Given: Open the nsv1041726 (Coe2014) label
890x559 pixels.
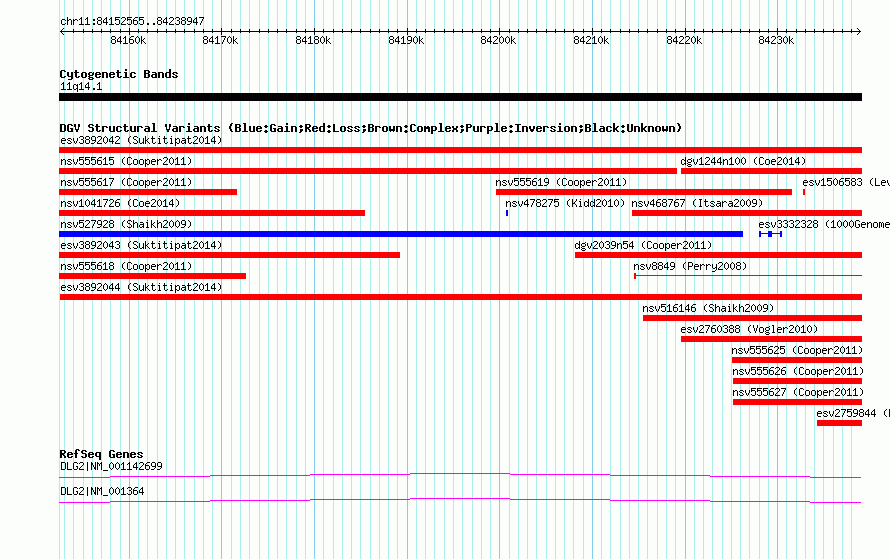Looking at the screenshot, I should pyautogui.click(x=120, y=203).
